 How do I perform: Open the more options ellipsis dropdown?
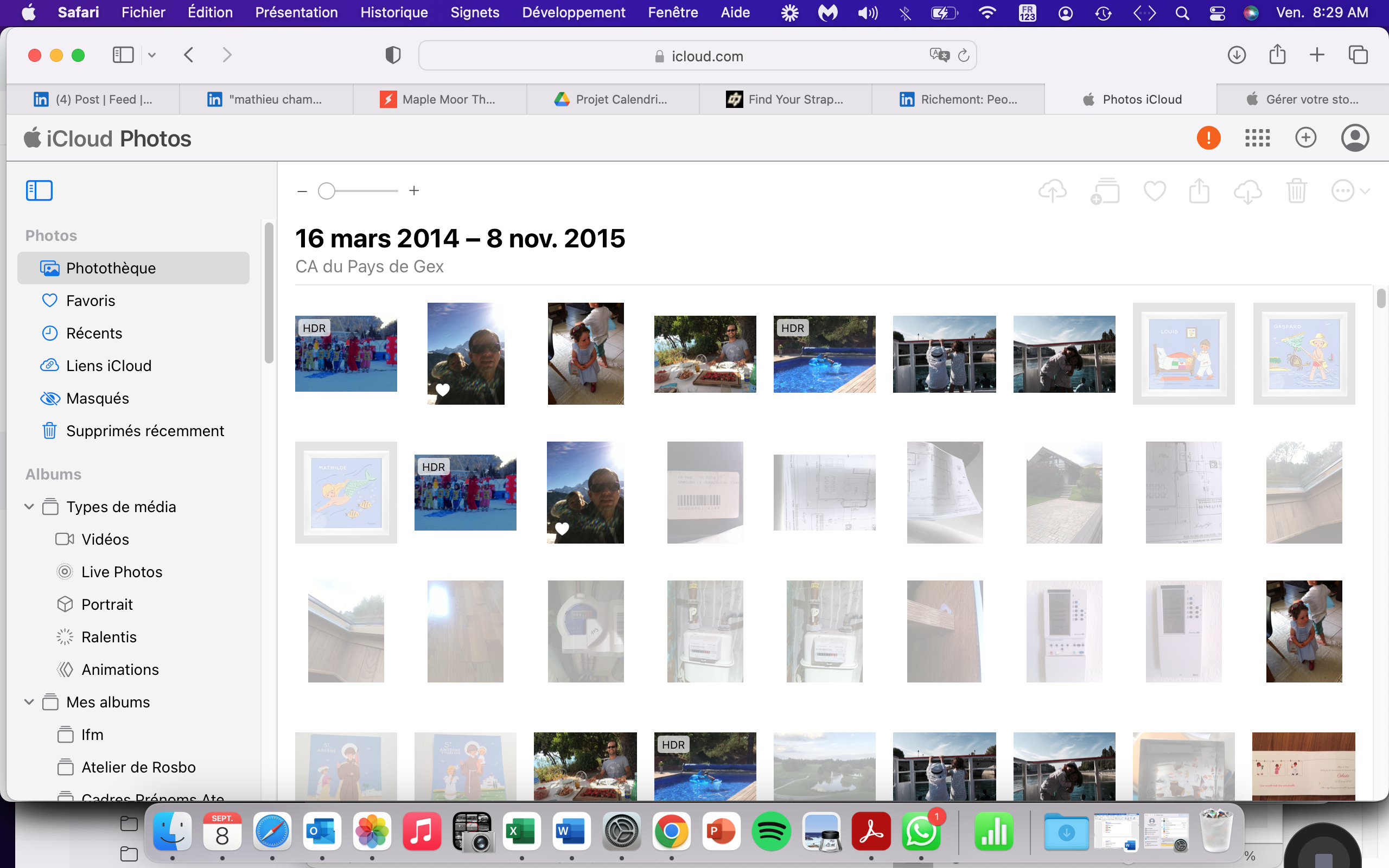(1349, 191)
